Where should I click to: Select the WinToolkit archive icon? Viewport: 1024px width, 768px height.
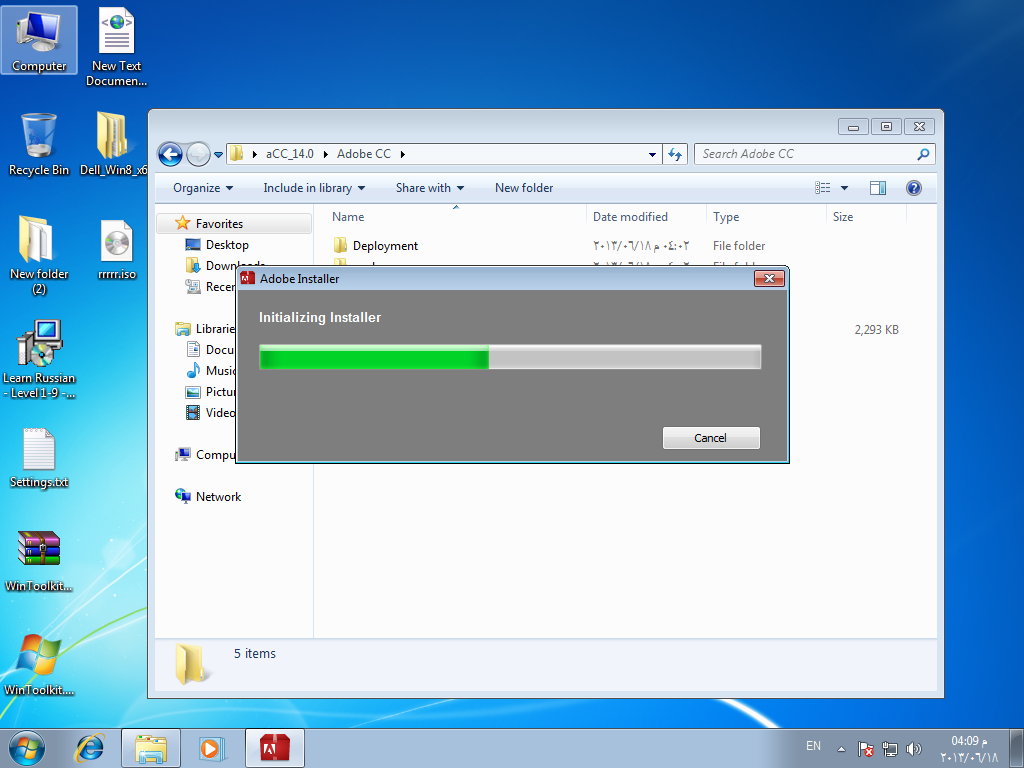pyautogui.click(x=39, y=561)
